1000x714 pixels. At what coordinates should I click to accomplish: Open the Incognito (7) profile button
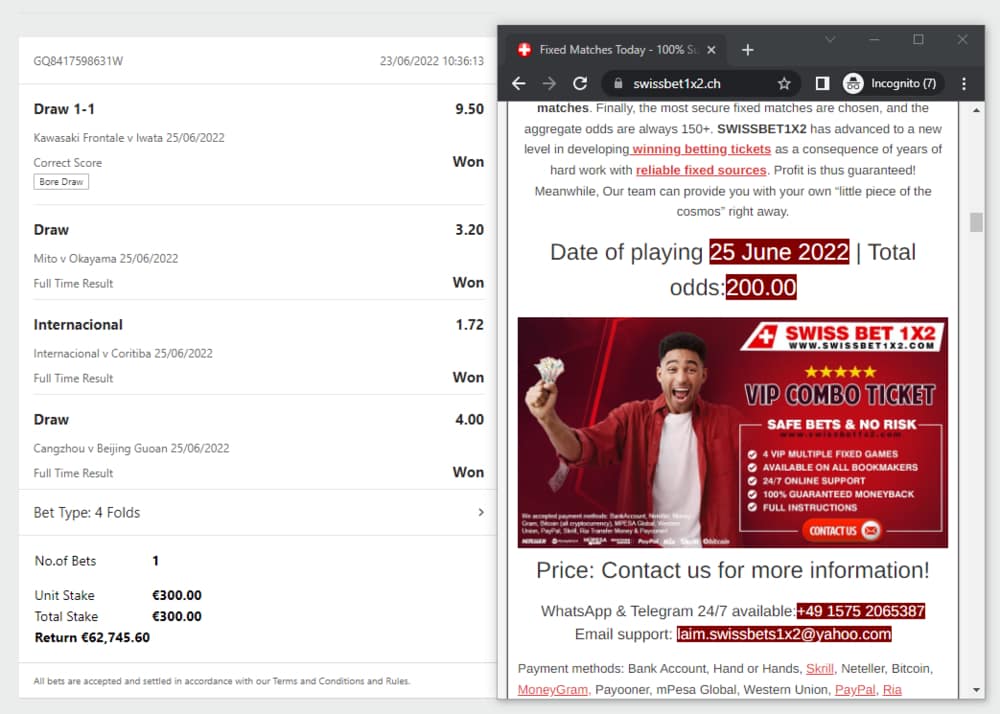891,84
